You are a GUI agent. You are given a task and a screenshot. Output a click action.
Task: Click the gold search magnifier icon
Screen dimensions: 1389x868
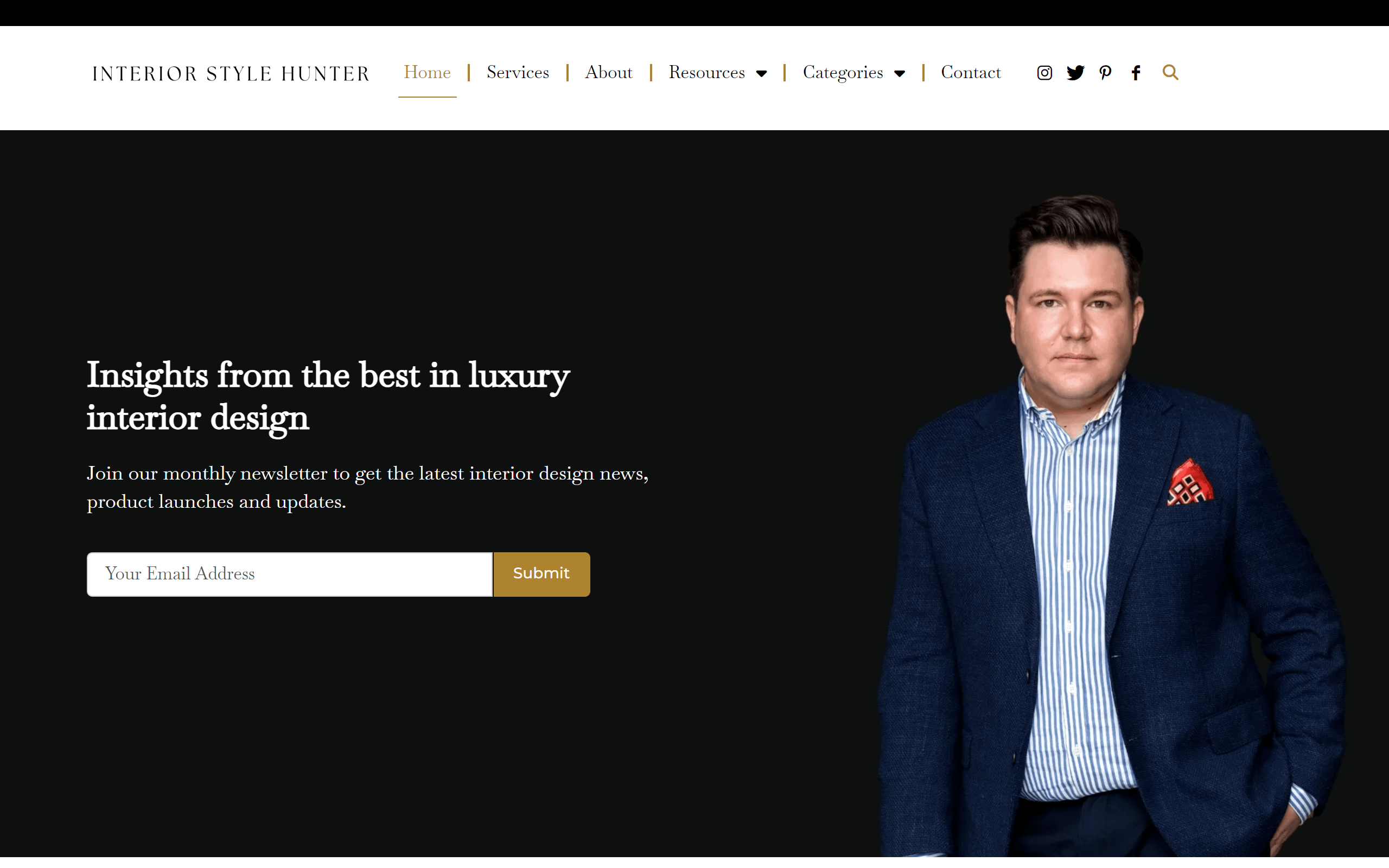[x=1170, y=72]
